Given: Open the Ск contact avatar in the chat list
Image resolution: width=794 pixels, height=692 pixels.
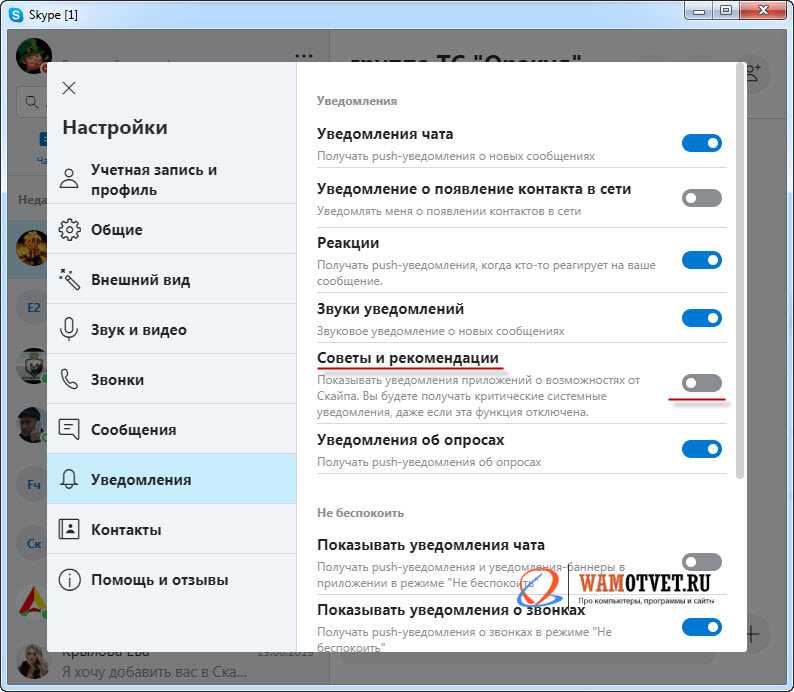Looking at the screenshot, I should (33, 543).
